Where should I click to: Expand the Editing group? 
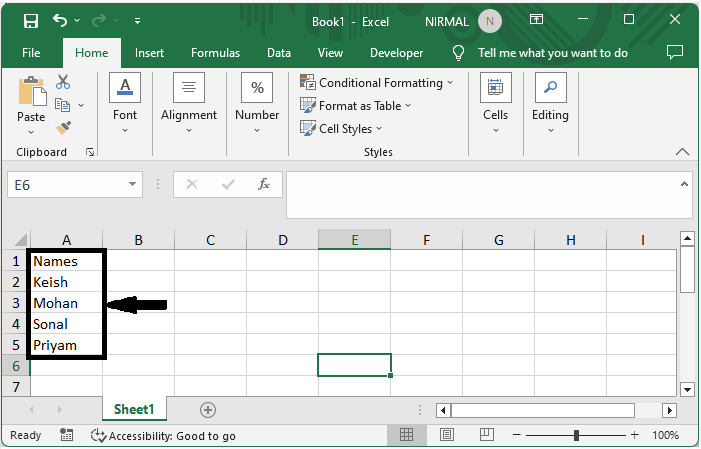coord(550,103)
